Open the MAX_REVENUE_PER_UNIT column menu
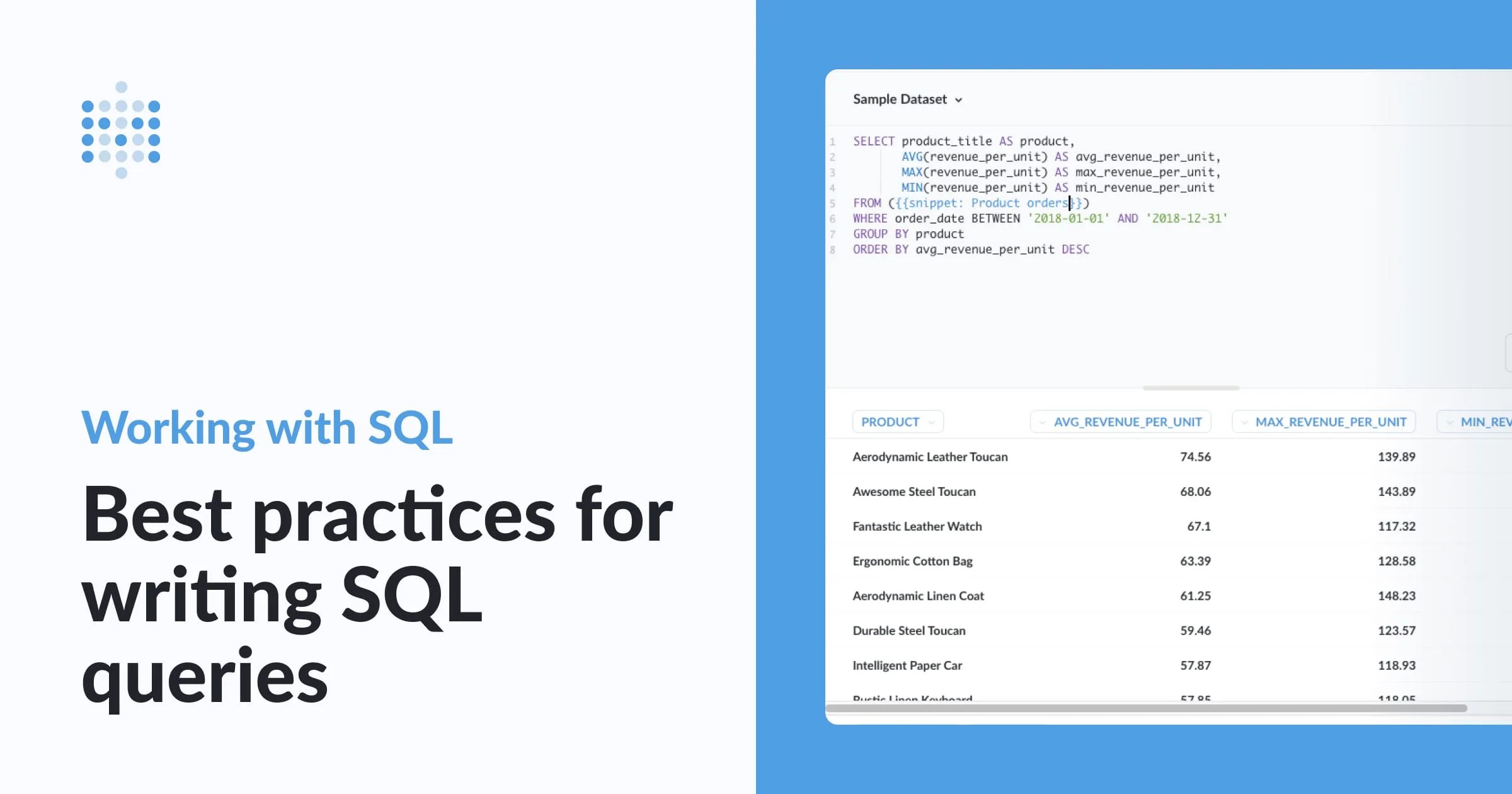This screenshot has width=1512, height=794. [x=1323, y=422]
